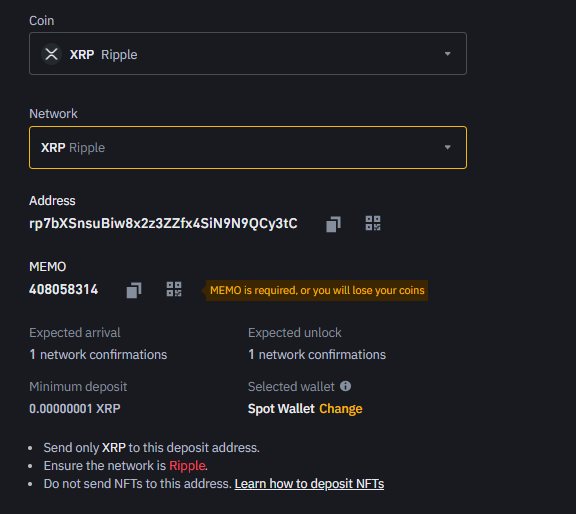Copy the XRP deposit address
576x514 pixels.
pyautogui.click(x=333, y=224)
